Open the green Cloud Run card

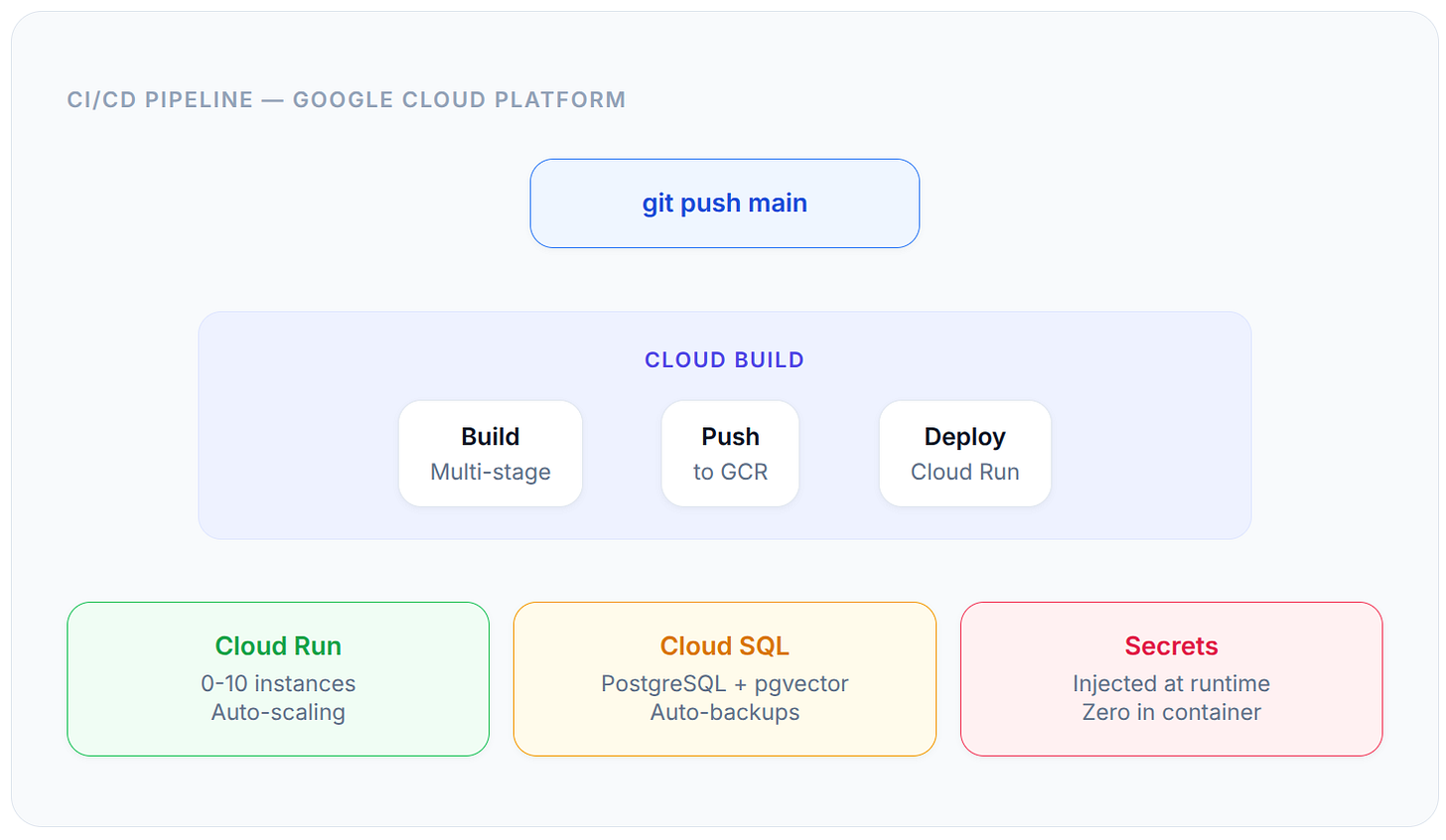click(x=278, y=679)
